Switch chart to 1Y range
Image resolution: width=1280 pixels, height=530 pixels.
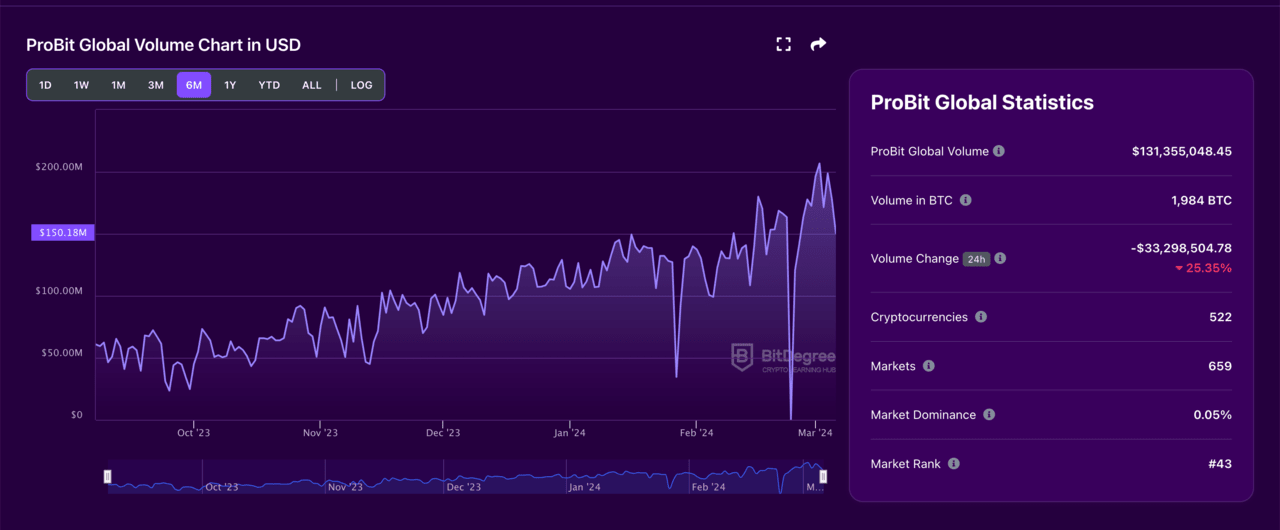pos(230,85)
